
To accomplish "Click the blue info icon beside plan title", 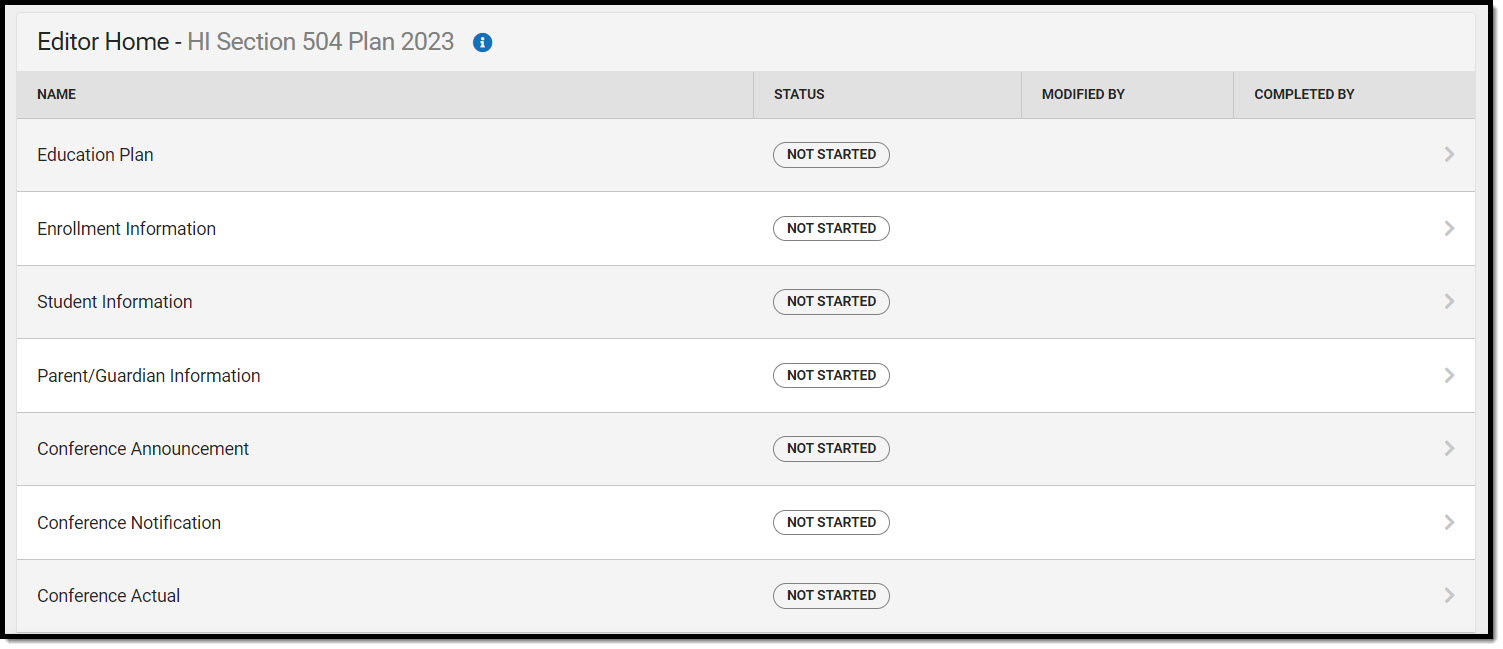I will 482,43.
